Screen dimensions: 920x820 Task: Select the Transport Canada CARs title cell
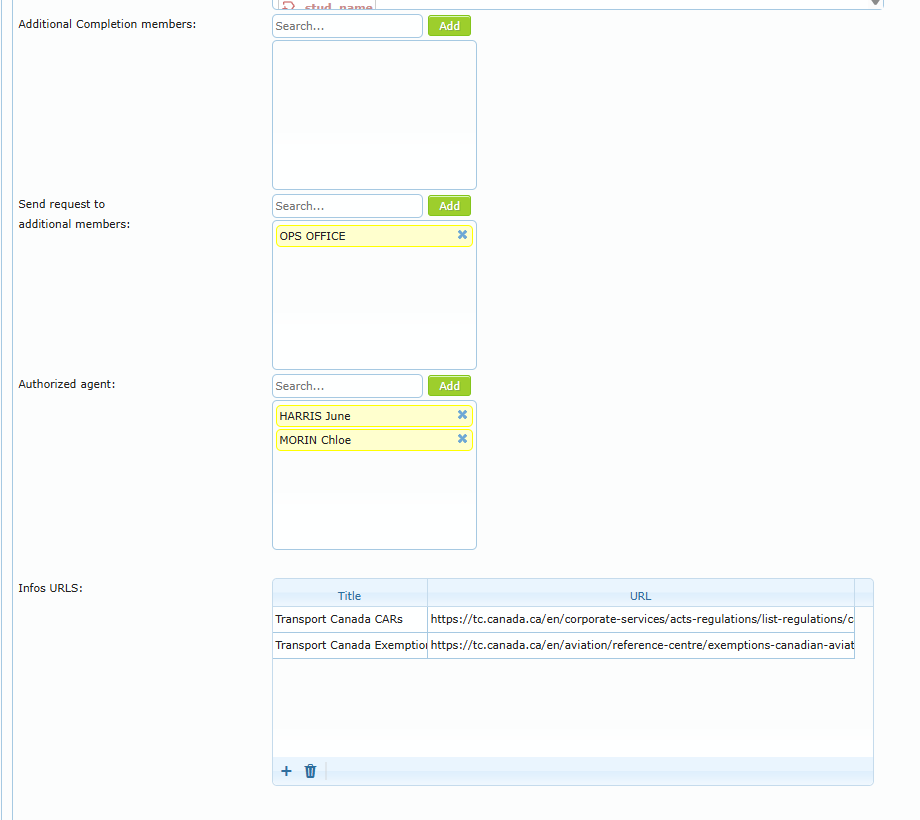350,619
